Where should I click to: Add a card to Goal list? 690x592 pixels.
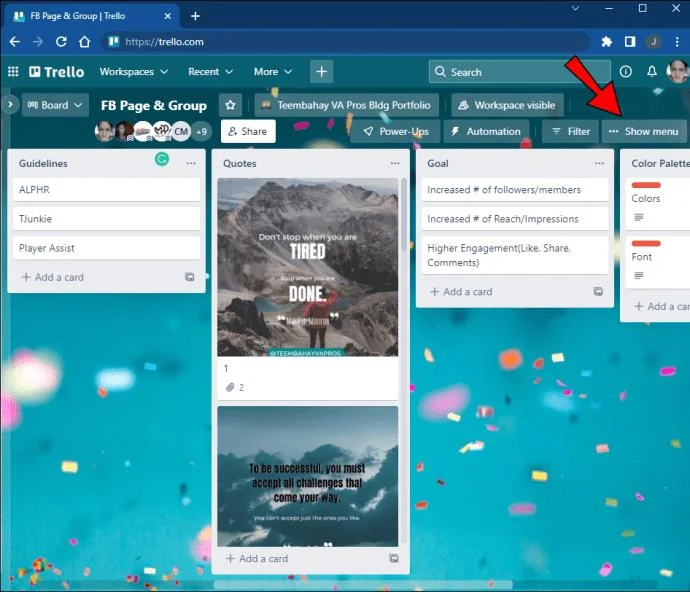pos(461,292)
